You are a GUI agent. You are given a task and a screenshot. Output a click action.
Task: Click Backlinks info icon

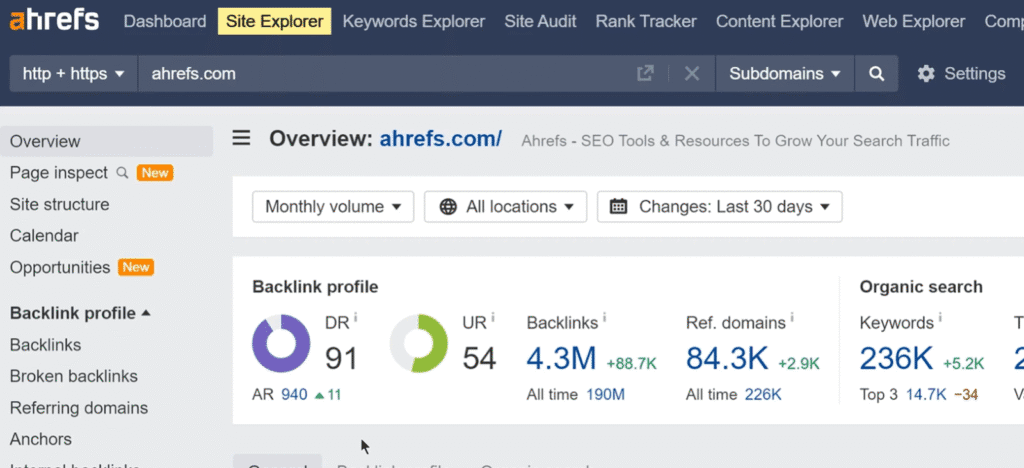(x=604, y=318)
